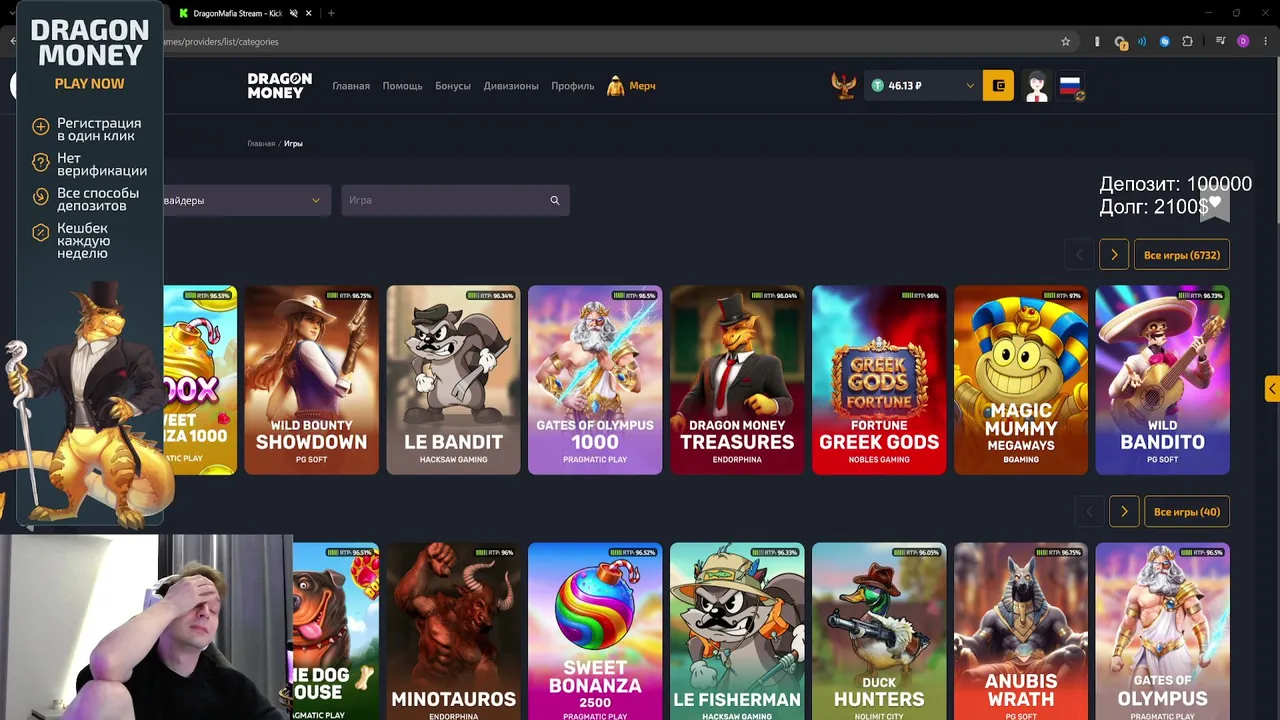
Task: Open the media control playlist icon
Action: 1221,41
